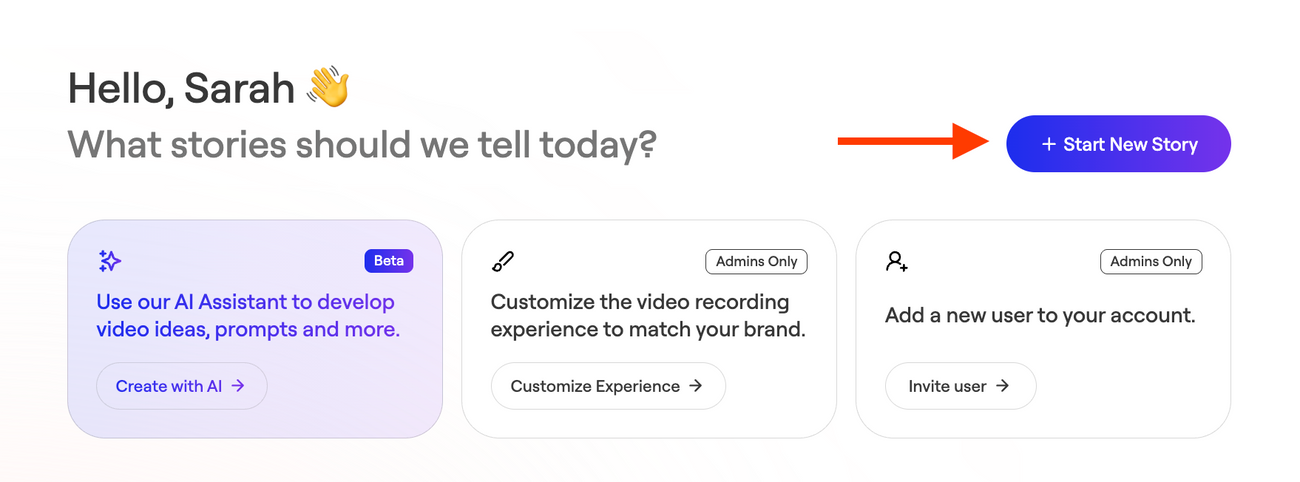Click the "Hello, Sarah" greeting heading

coord(181,89)
